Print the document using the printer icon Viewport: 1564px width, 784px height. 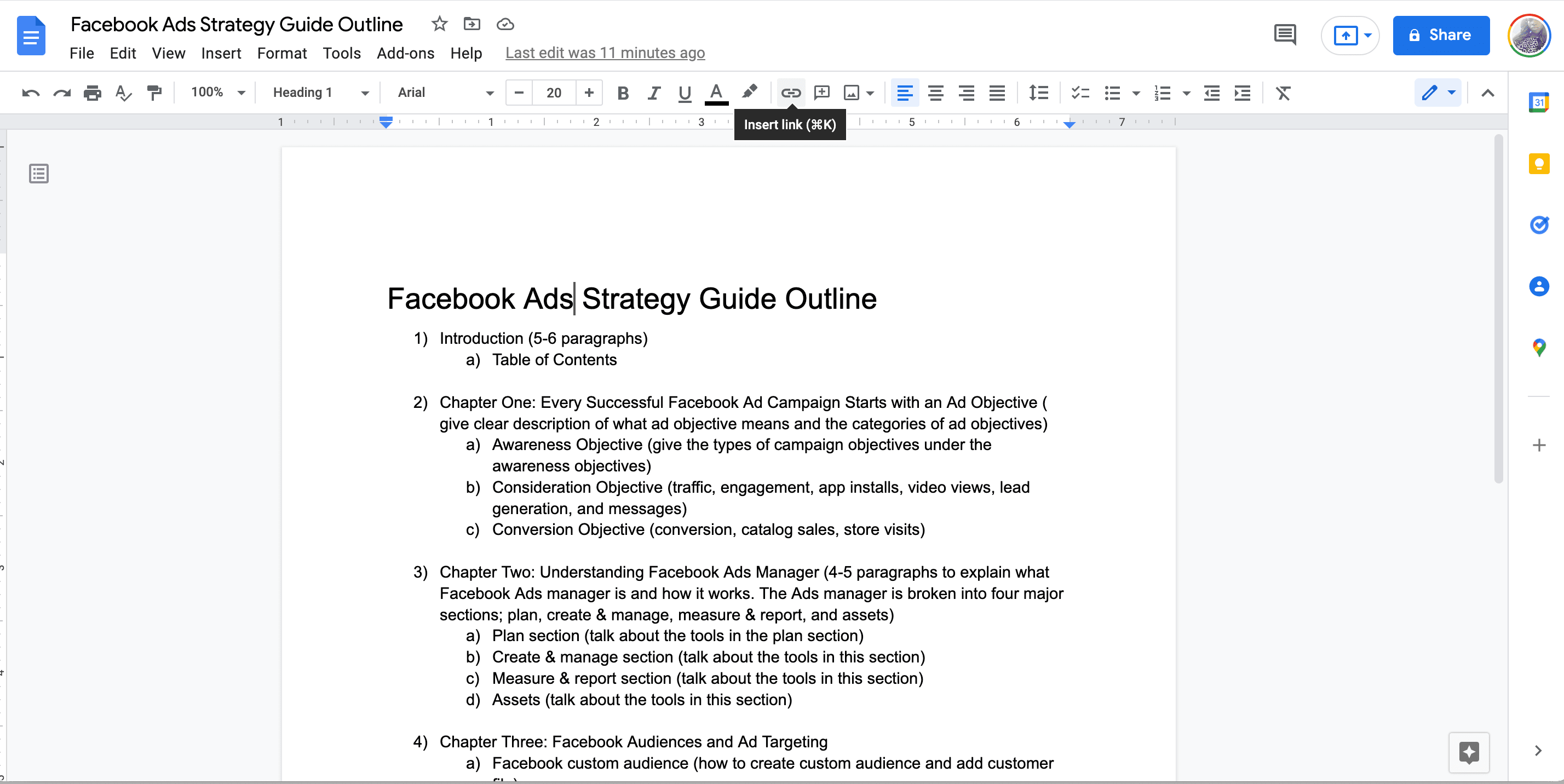click(93, 93)
